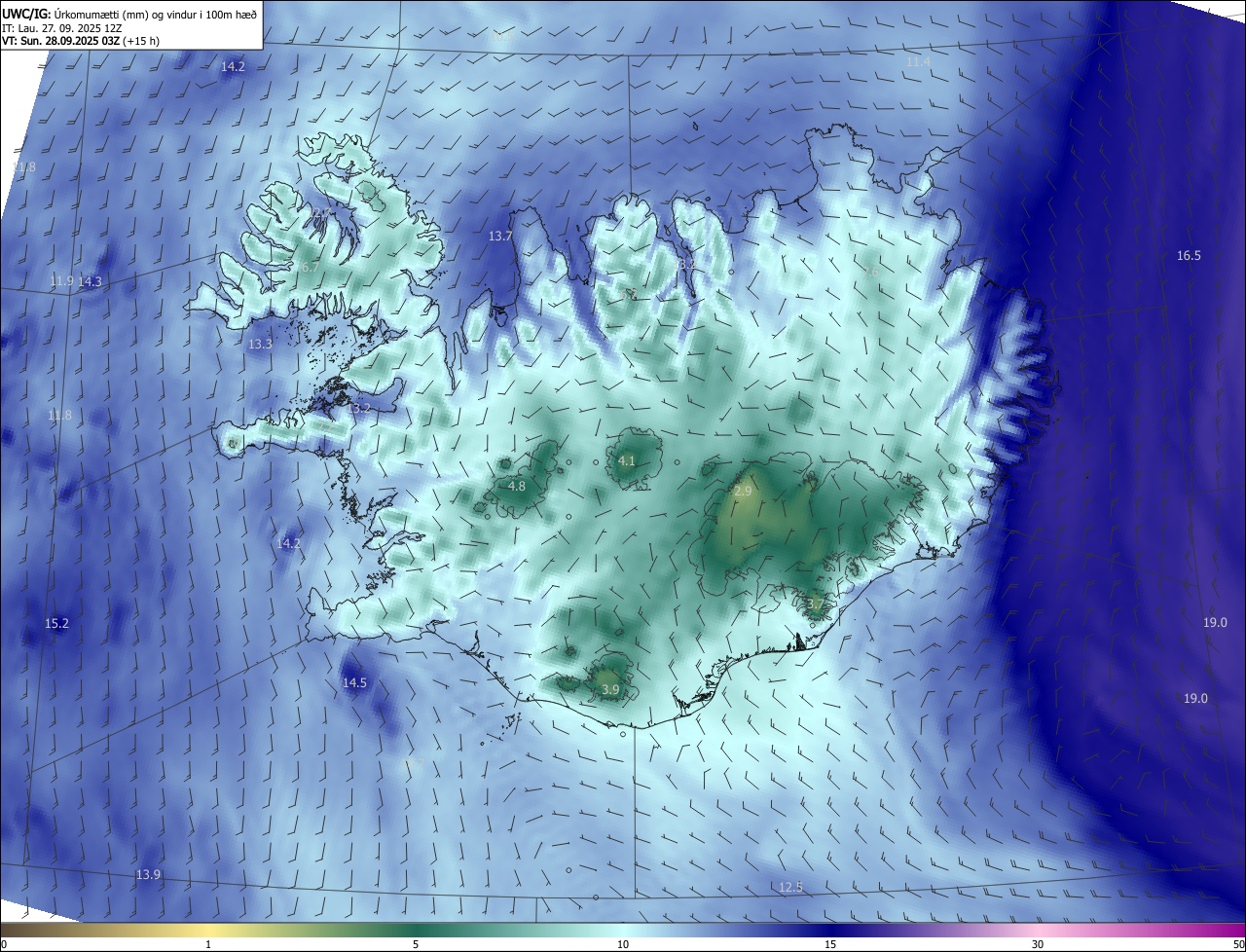Click the 11.9 value label

61,281
